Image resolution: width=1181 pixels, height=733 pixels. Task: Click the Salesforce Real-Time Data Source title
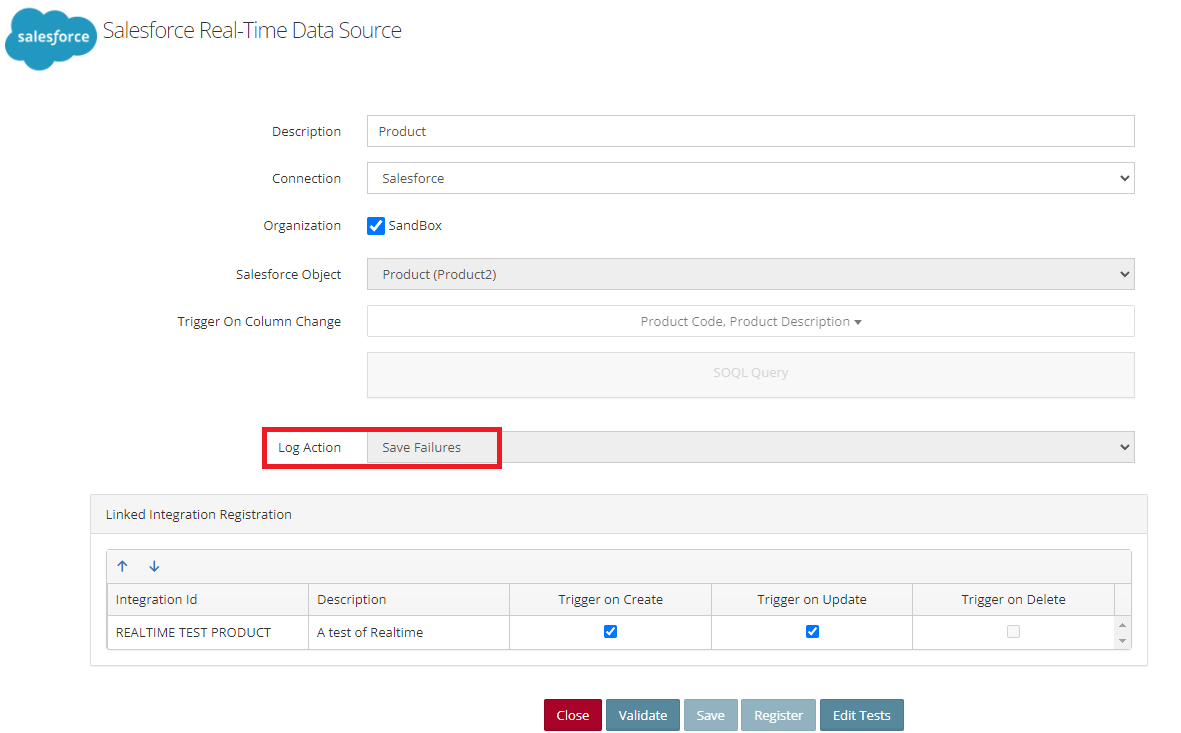(252, 30)
